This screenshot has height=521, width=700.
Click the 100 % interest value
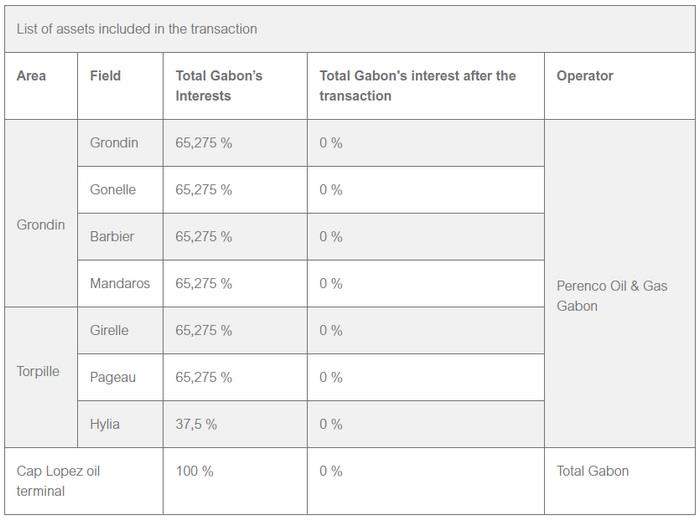click(194, 471)
